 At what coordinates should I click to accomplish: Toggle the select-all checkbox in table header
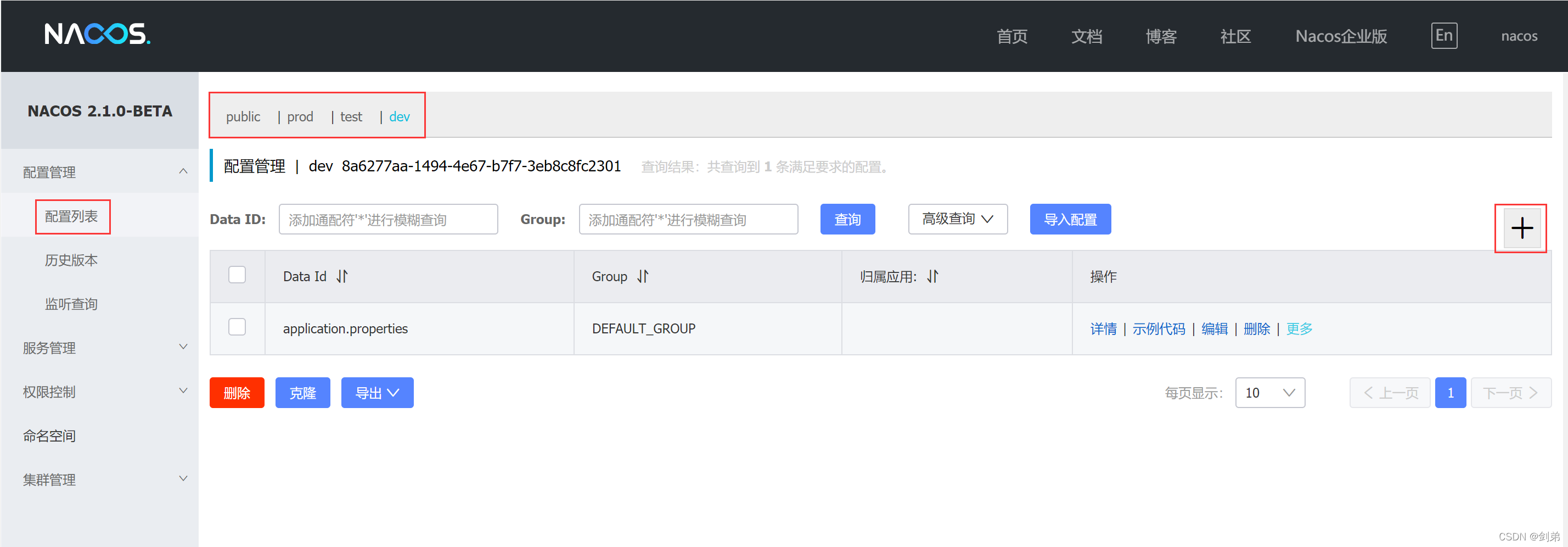[237, 275]
